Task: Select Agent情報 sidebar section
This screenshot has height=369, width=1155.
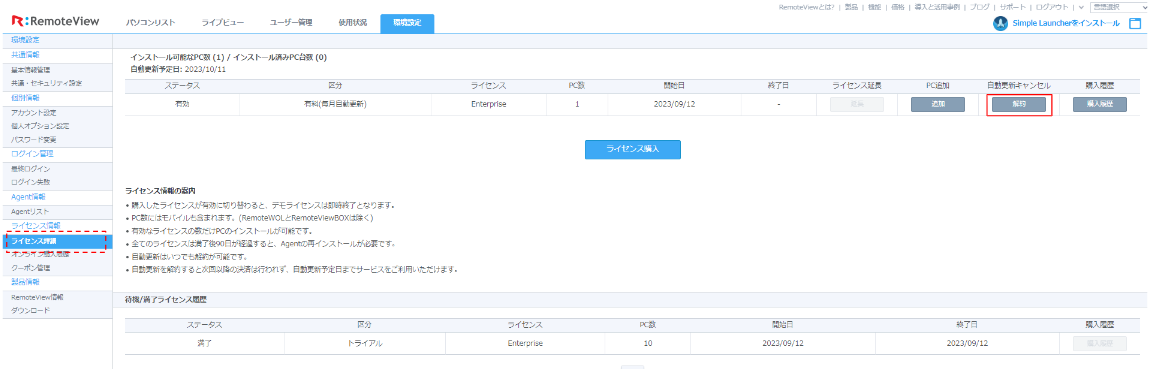Action: (x=28, y=197)
